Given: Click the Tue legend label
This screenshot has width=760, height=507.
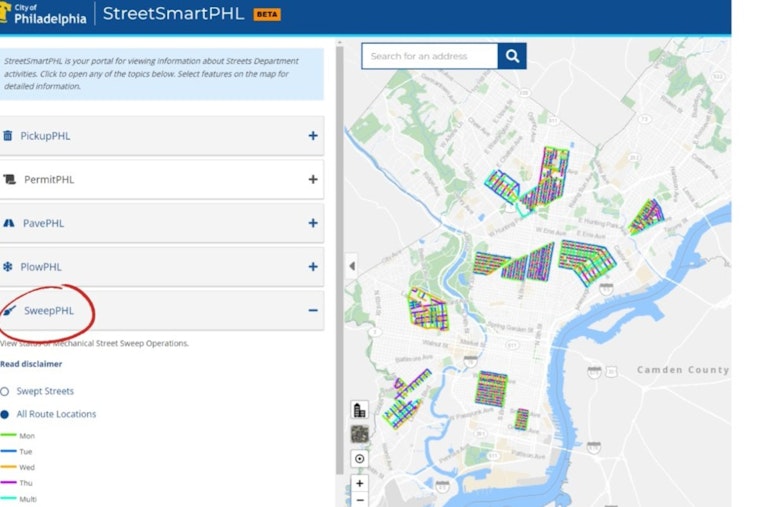Looking at the screenshot, I should (x=26, y=451).
